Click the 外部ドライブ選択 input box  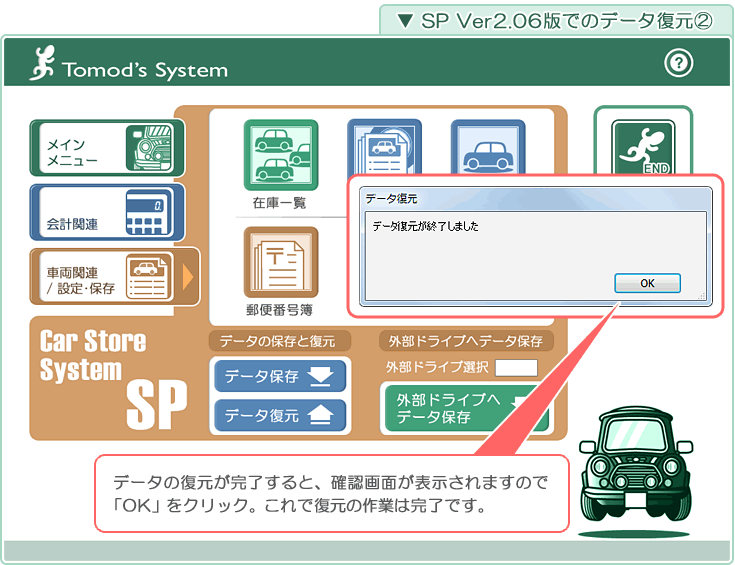click(x=516, y=368)
